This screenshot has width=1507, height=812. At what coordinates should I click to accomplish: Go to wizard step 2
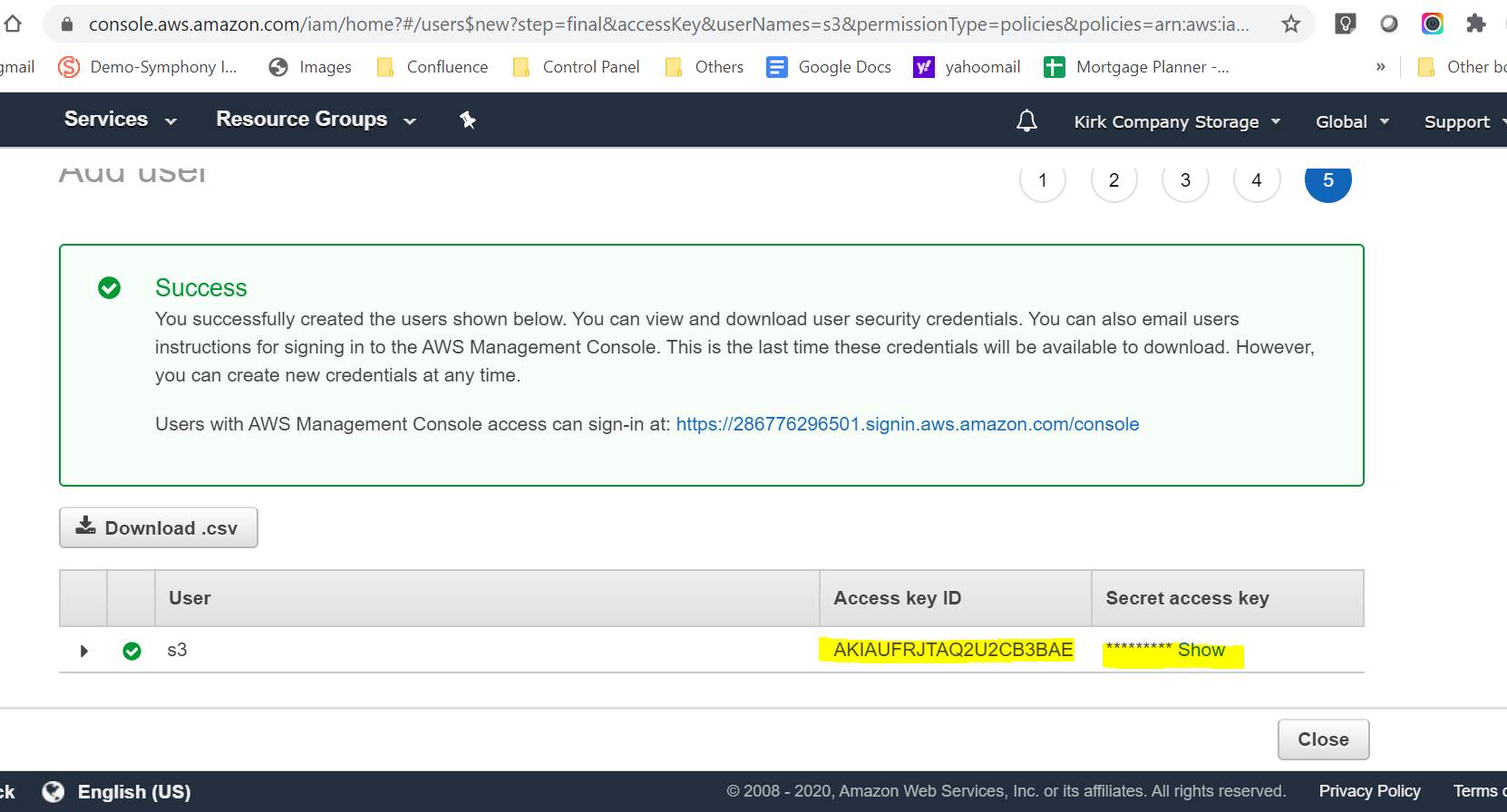1114,180
